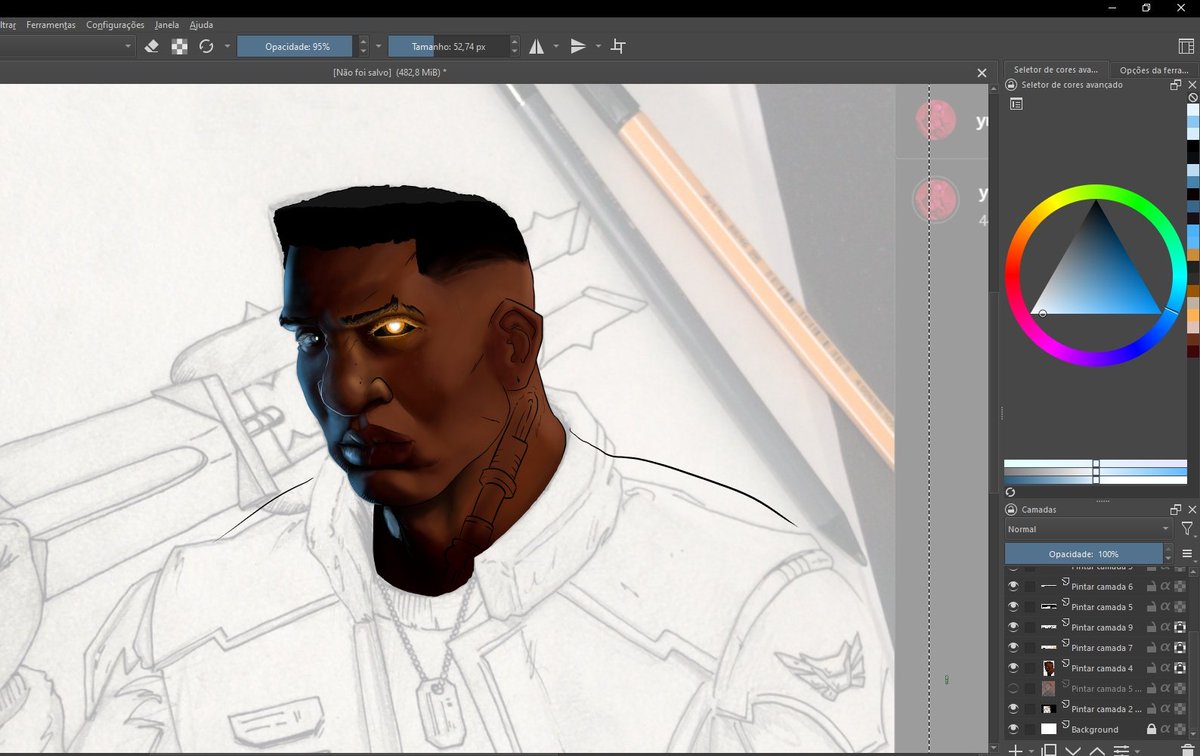Viewport: 1200px width, 756px height.
Task: Toggle the horizontal mirror tool icon
Action: tap(537, 46)
